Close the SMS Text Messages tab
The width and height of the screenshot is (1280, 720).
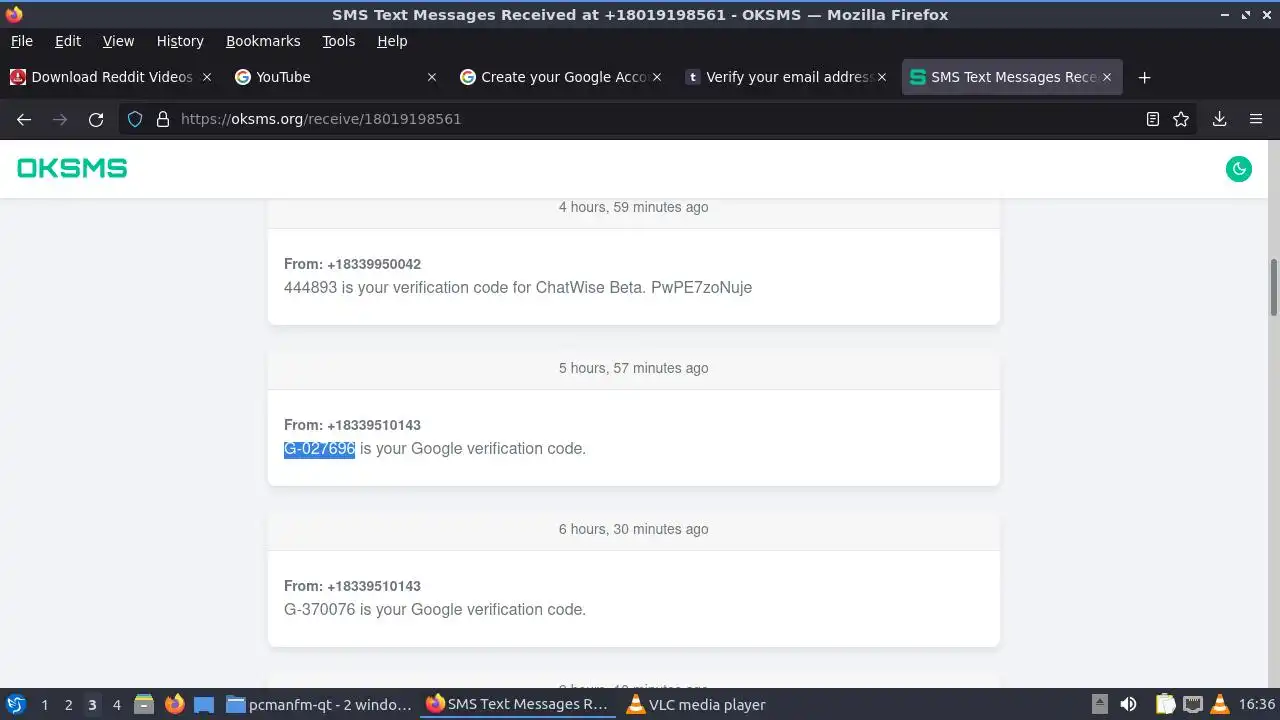pyautogui.click(x=1107, y=77)
